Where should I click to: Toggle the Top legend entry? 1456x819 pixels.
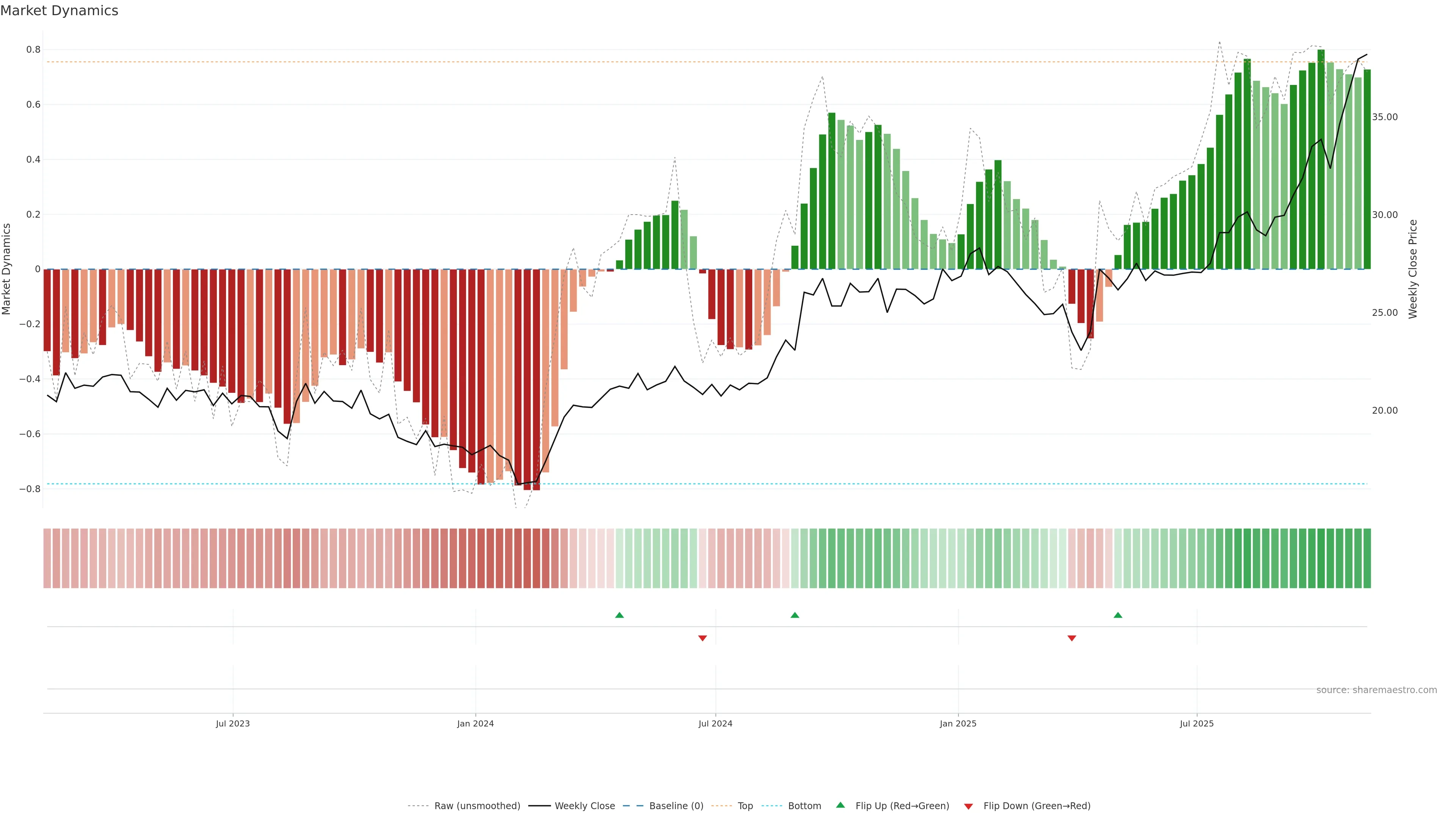(x=745, y=806)
